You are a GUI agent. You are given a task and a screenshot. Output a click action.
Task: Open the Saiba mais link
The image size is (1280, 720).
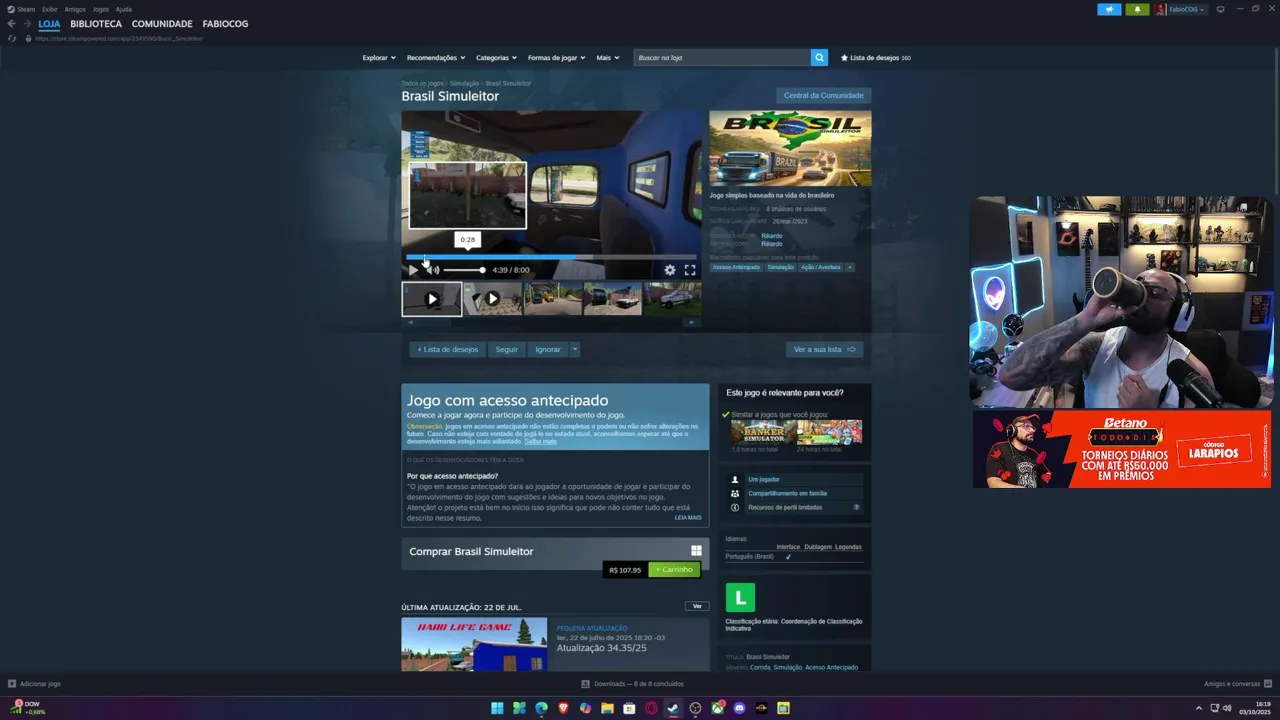click(540, 441)
